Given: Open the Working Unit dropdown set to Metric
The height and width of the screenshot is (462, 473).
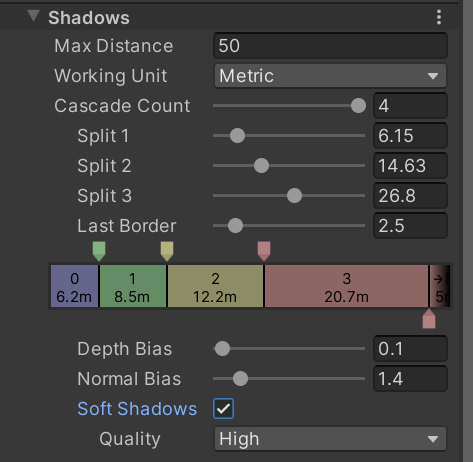Looking at the screenshot, I should pyautogui.click(x=330, y=76).
